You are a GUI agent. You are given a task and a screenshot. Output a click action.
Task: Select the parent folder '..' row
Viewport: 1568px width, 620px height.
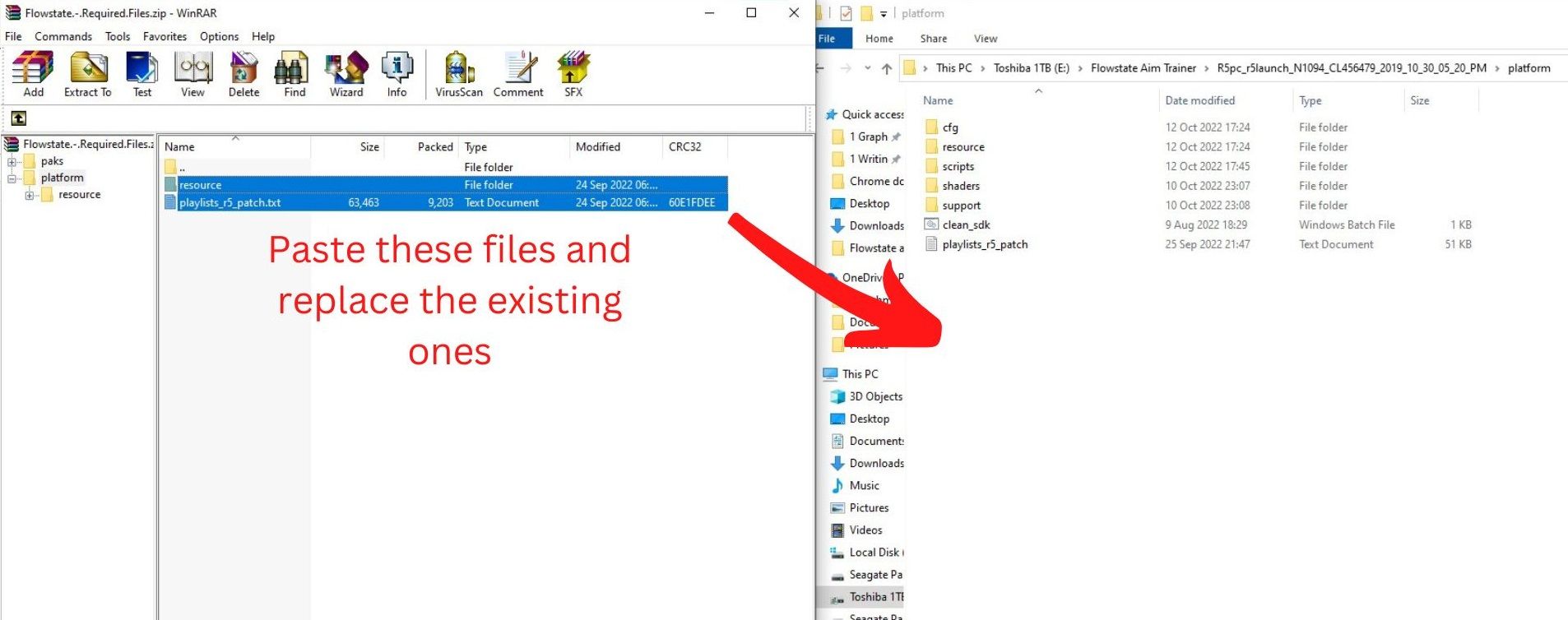point(444,167)
